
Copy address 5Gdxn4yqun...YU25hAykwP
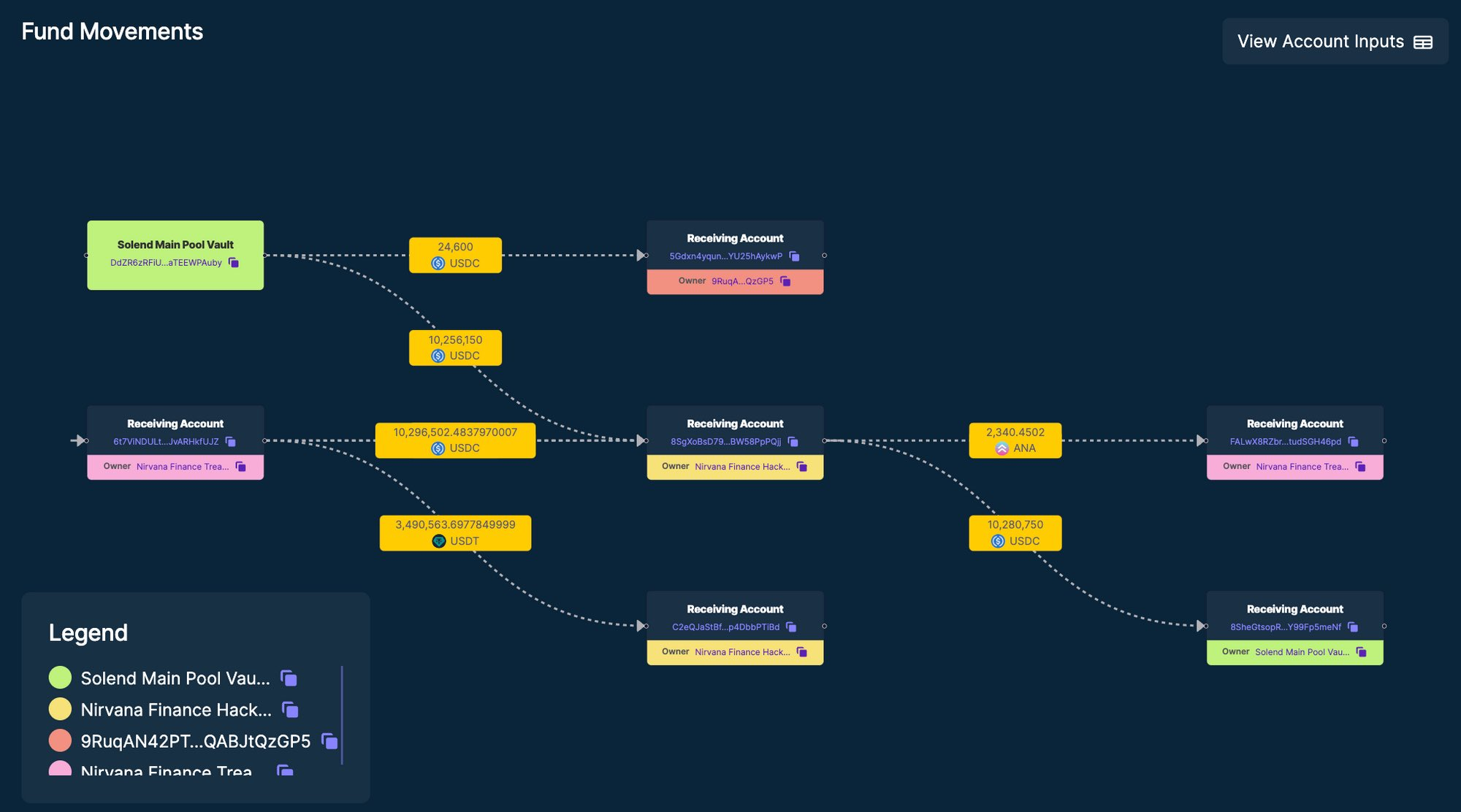click(794, 256)
